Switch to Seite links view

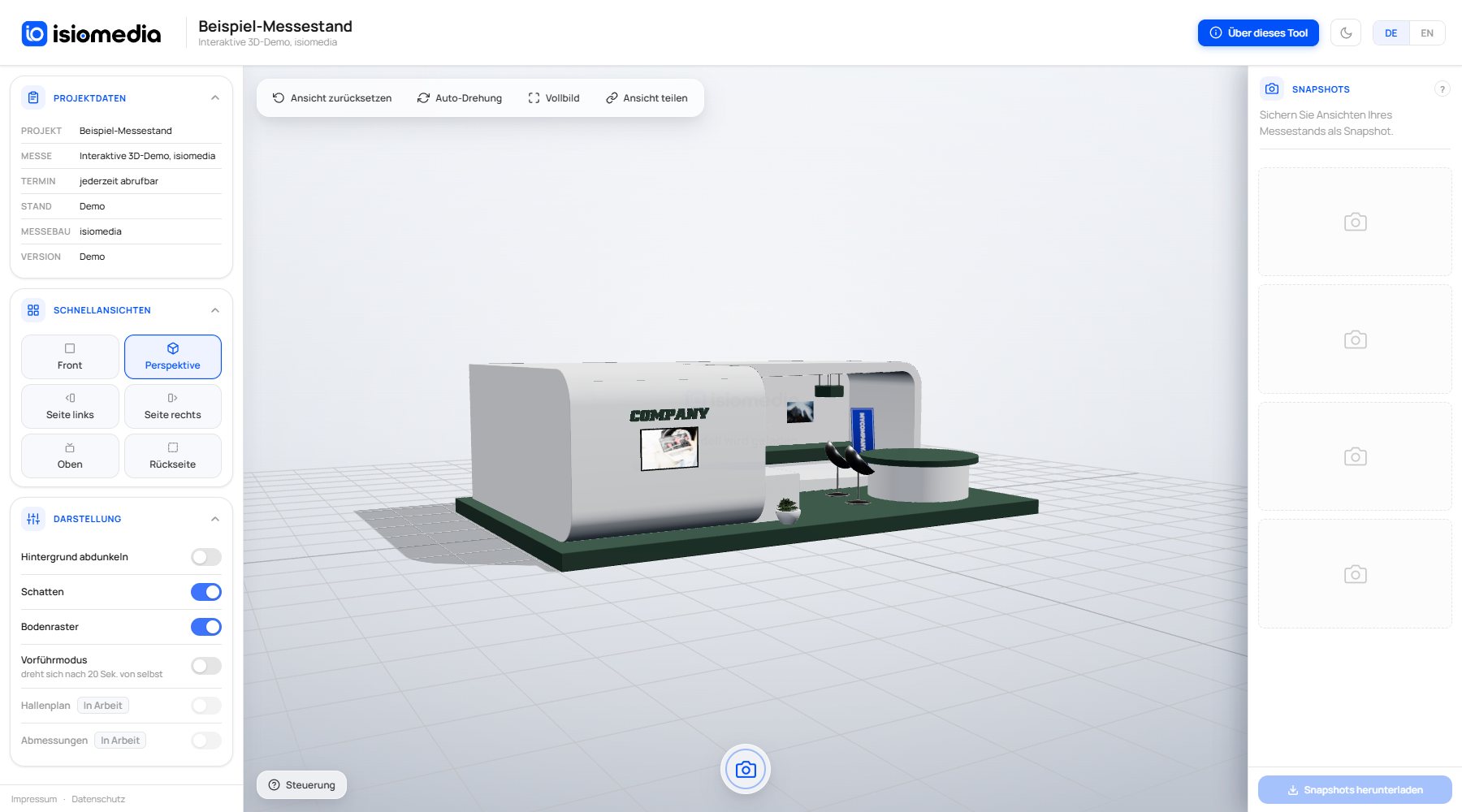coord(70,407)
